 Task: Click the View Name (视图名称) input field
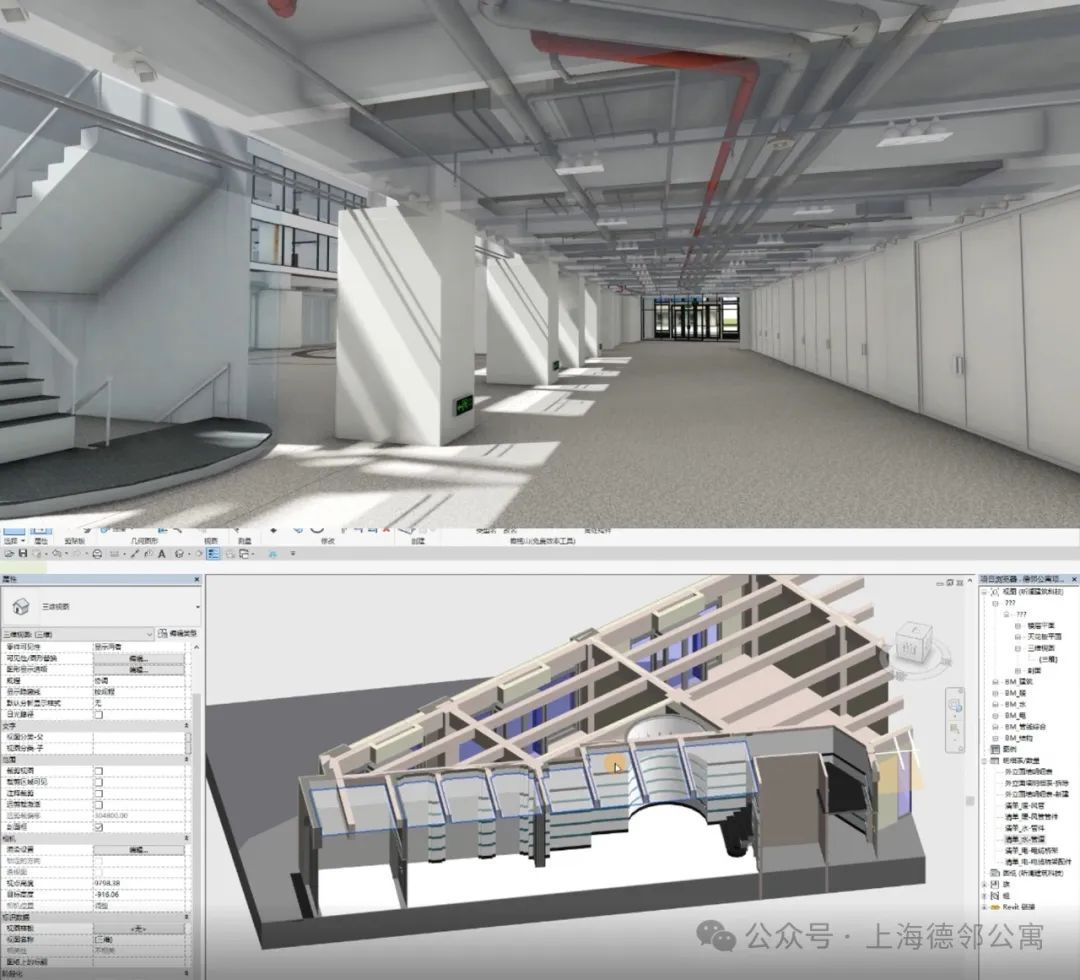(x=138, y=939)
